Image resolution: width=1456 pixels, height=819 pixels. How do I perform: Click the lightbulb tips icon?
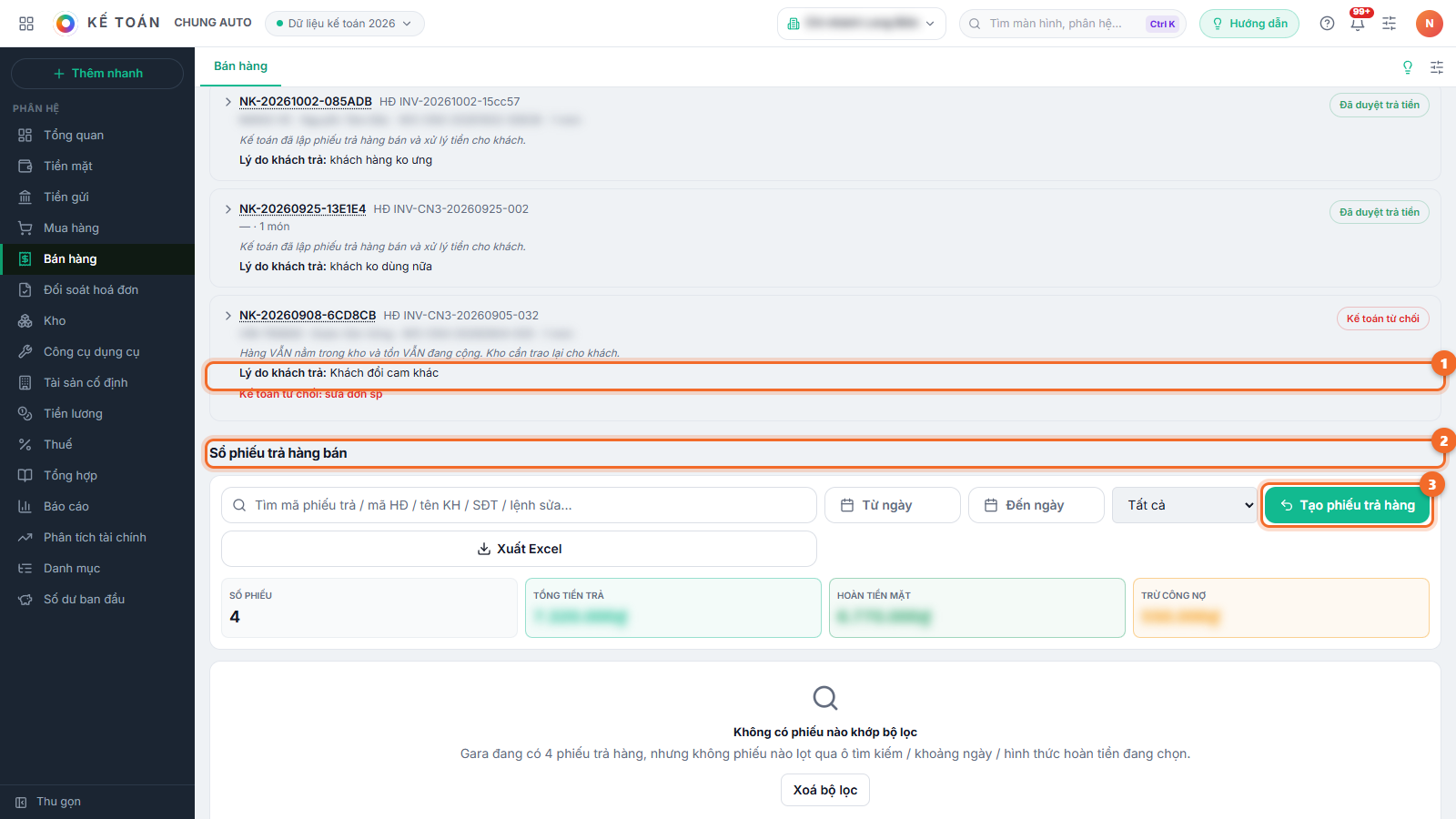click(x=1408, y=67)
